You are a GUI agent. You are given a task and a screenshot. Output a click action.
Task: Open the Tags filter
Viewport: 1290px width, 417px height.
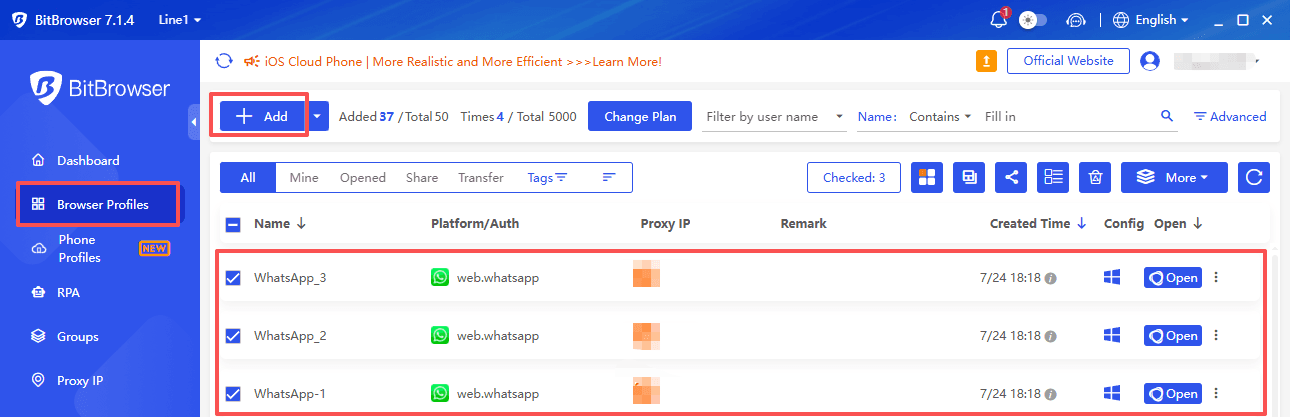[x=547, y=177]
